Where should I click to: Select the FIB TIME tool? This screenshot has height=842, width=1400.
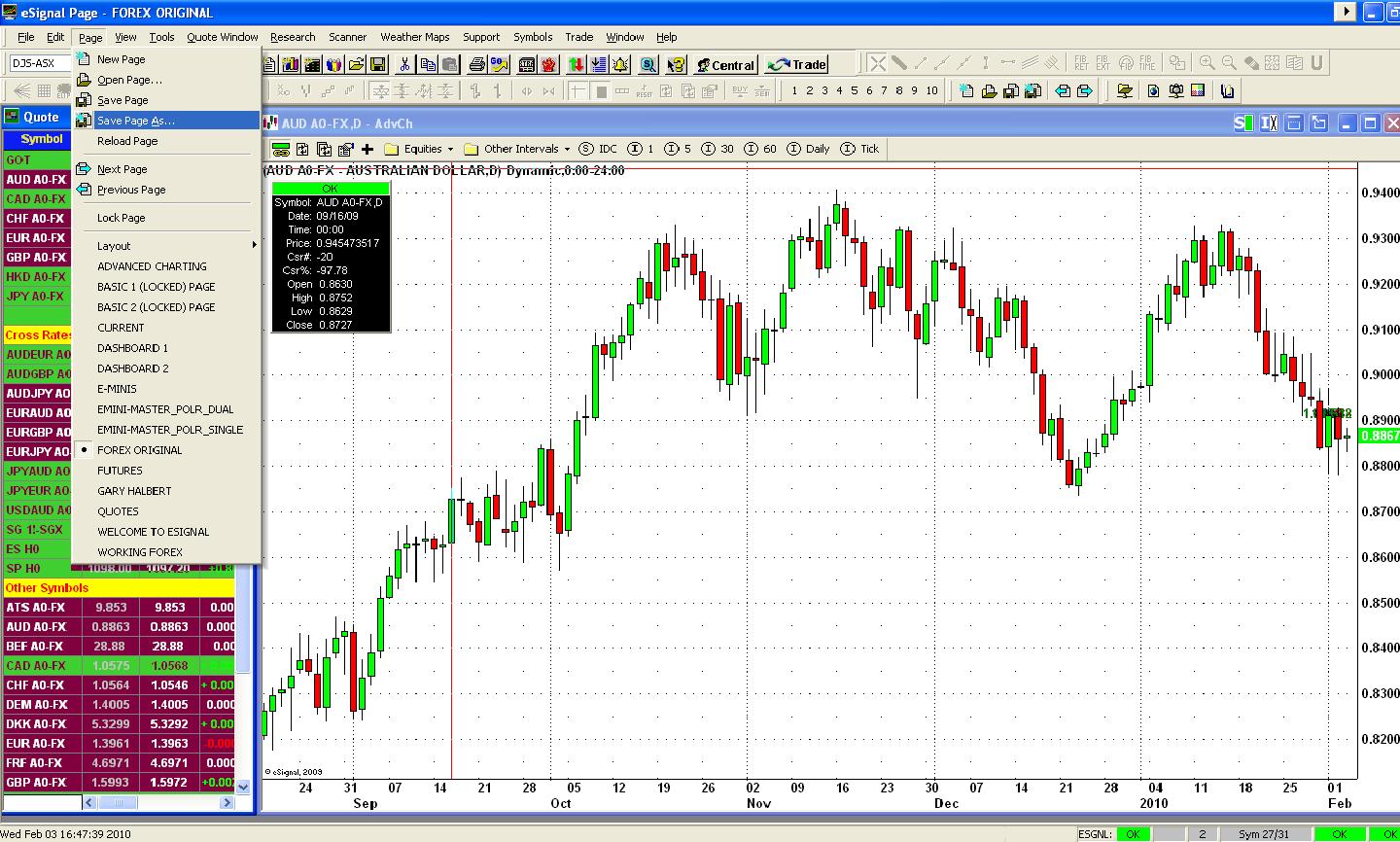(x=1147, y=63)
